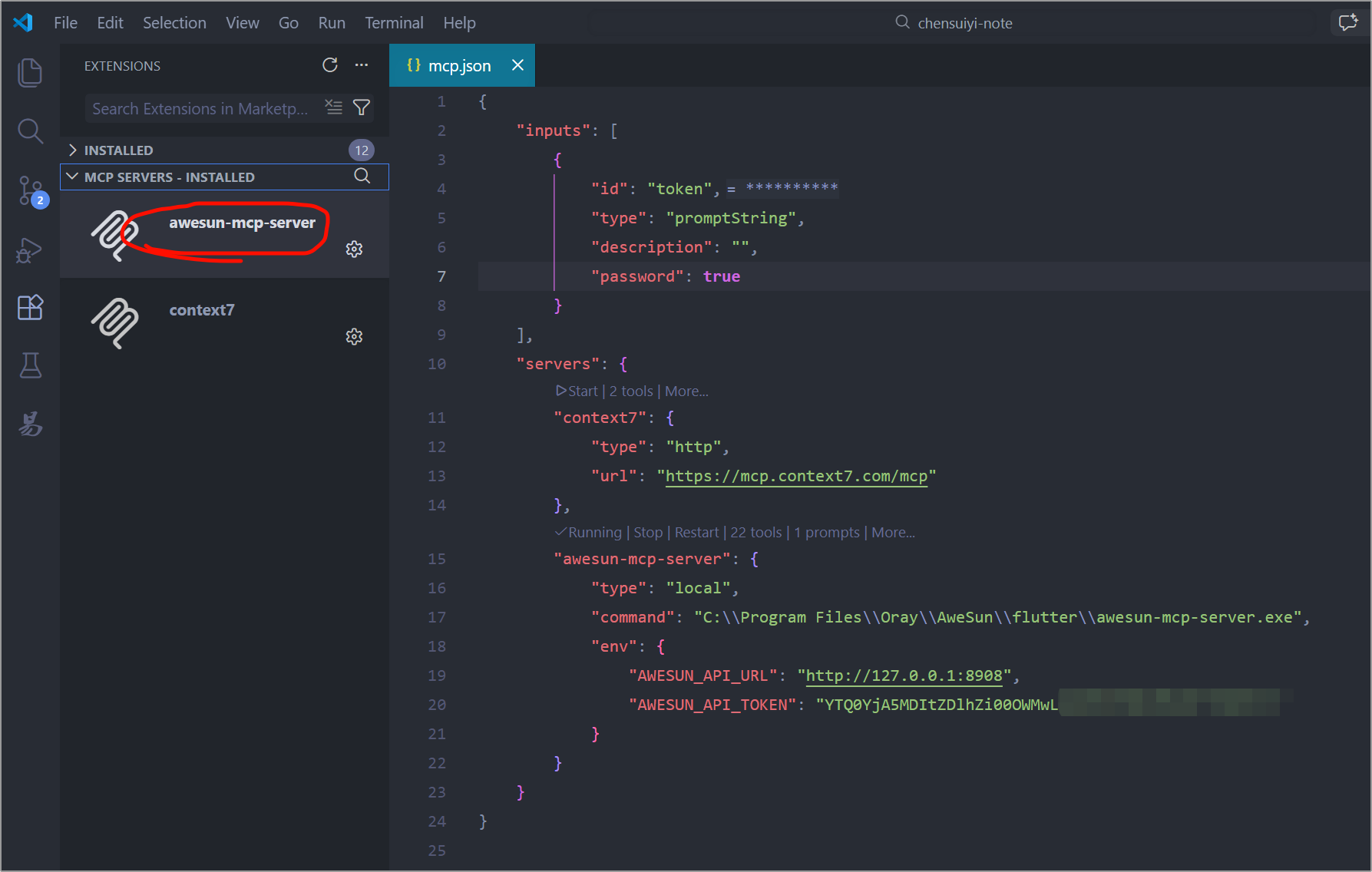
Task: Open the Edit menu
Action: click(x=110, y=23)
